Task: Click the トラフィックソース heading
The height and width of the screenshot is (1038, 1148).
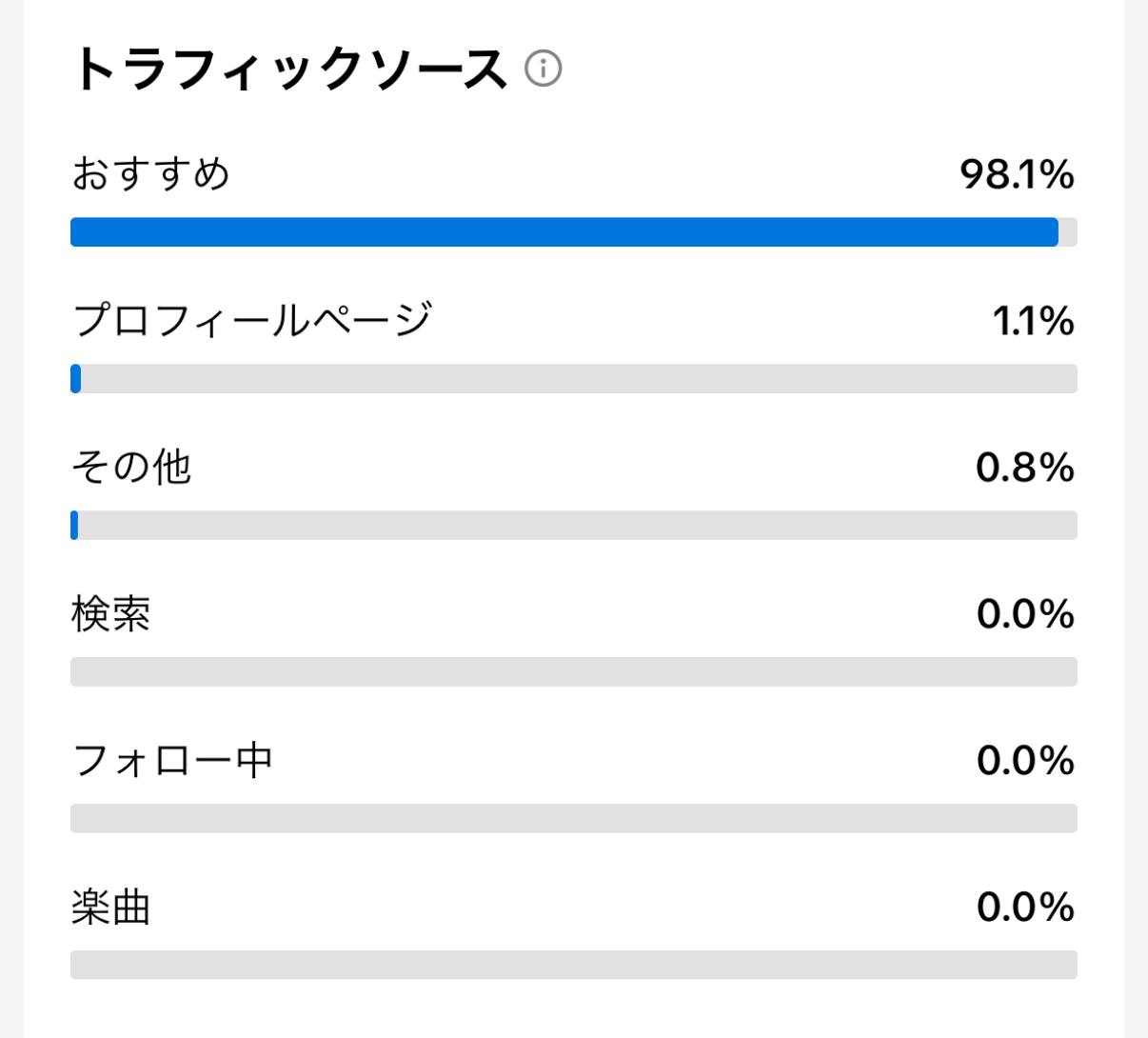Action: click(x=289, y=70)
